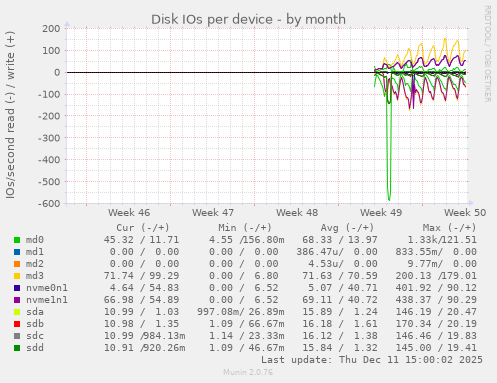Click the nvme1n1 purple legend swatch
This screenshot has height=383, width=497.
17,300
